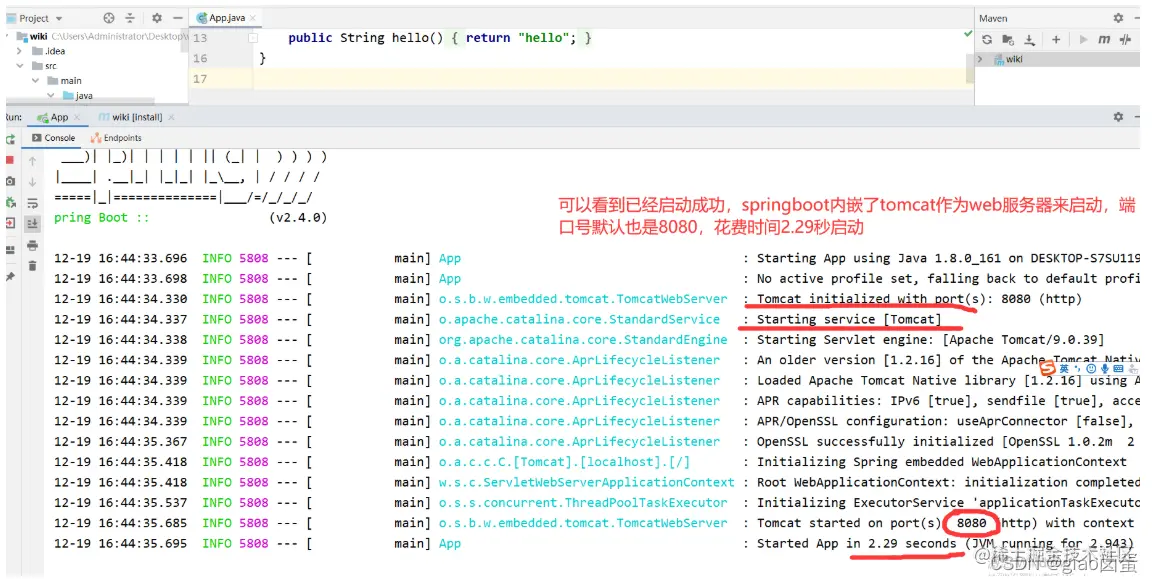Expand folded code at line 13

253,37
